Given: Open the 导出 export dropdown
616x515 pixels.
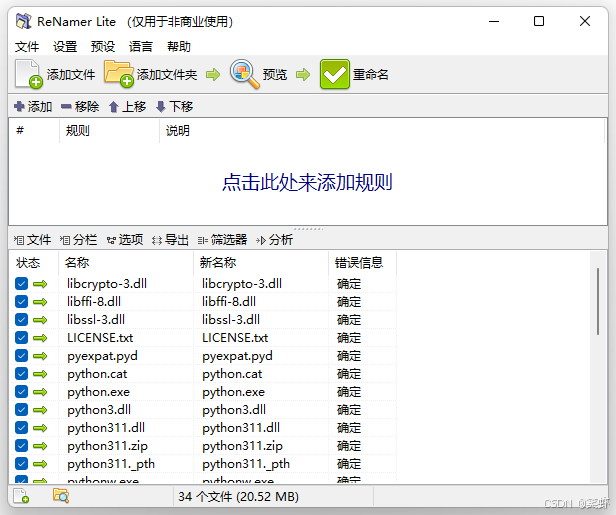Looking at the screenshot, I should [170, 240].
